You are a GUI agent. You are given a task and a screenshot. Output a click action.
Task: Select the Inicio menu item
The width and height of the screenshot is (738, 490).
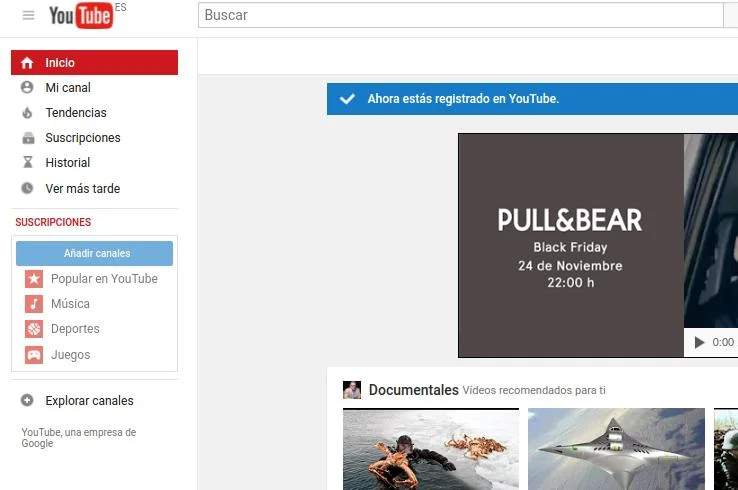pyautogui.click(x=95, y=63)
